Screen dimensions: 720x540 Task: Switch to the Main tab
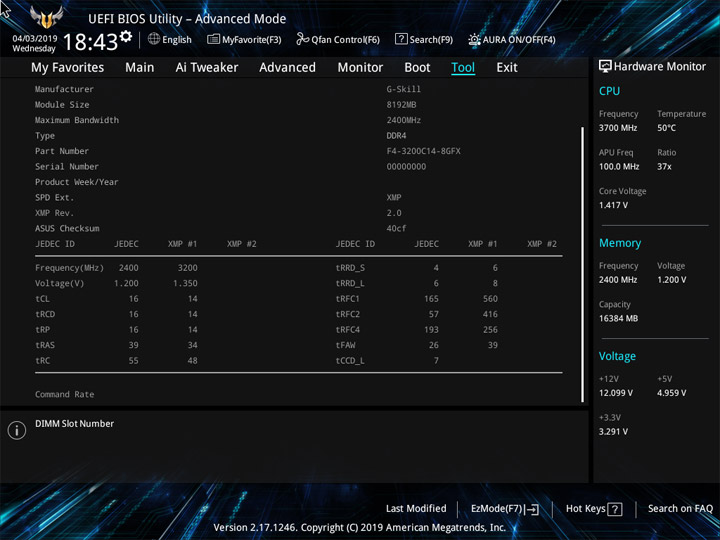click(140, 68)
